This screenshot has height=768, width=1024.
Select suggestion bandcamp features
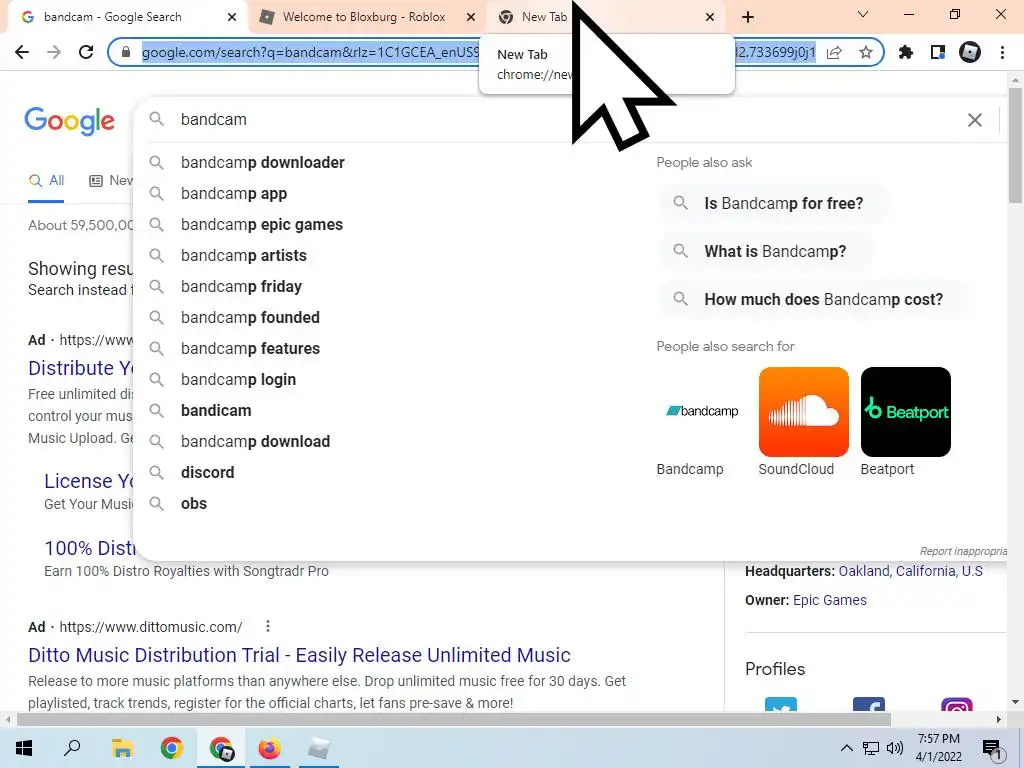250,348
